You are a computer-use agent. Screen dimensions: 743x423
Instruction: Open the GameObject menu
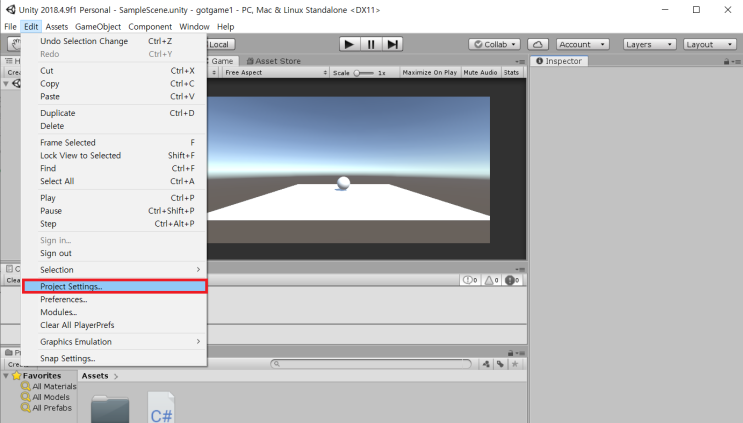coord(98,27)
